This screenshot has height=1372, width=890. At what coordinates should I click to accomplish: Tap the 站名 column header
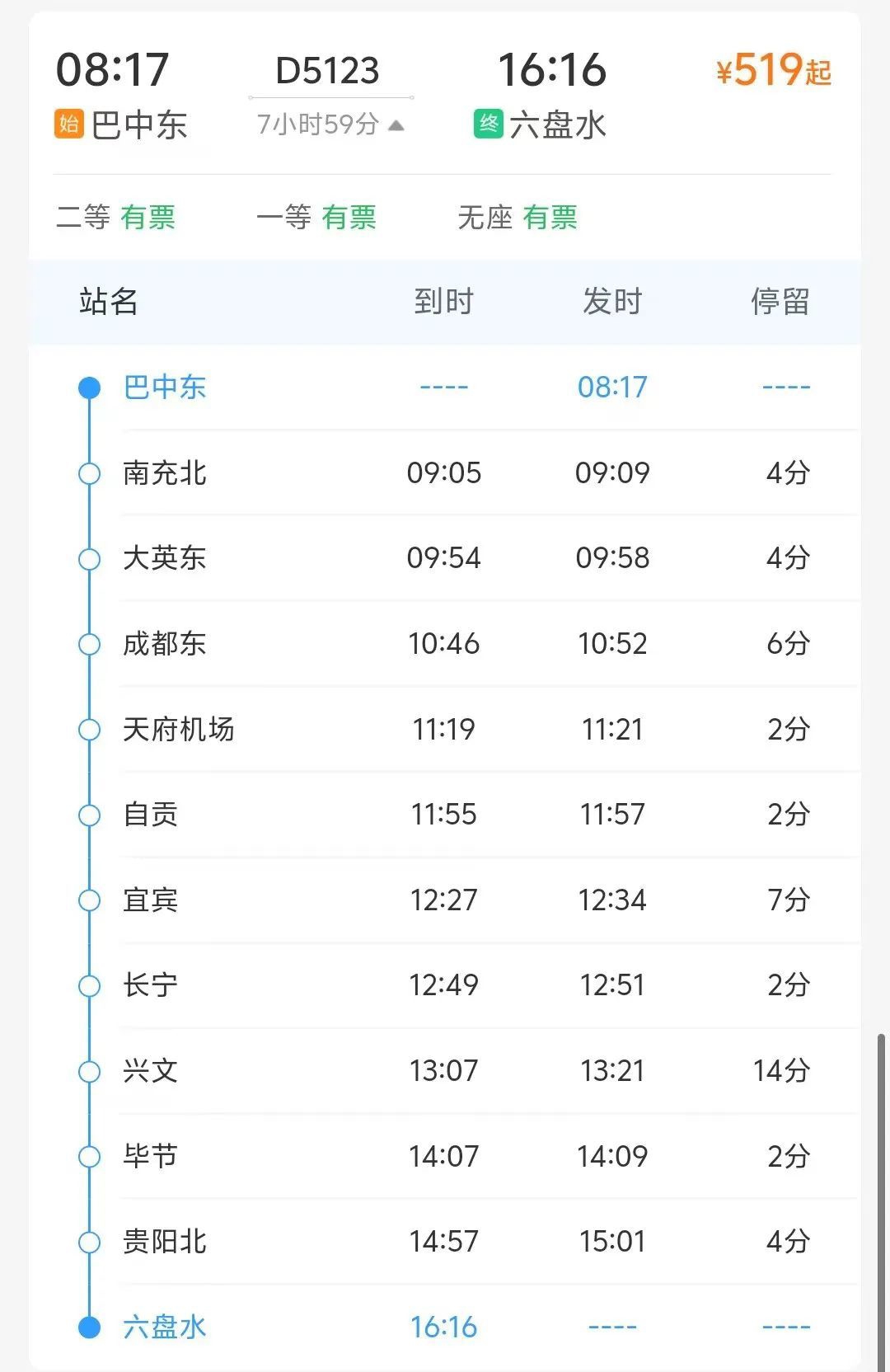tap(109, 302)
